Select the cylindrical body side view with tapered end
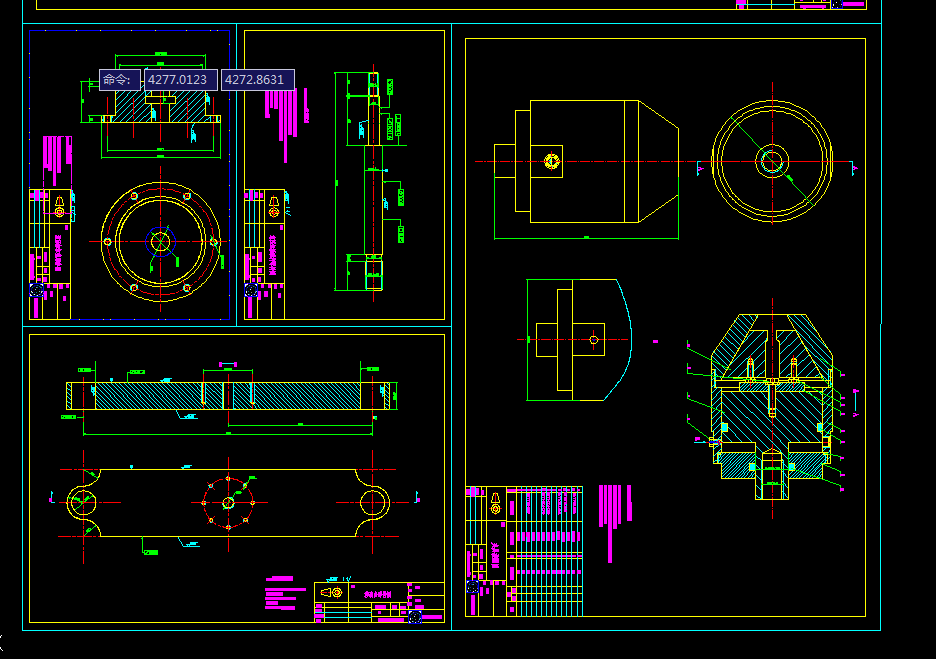 tap(586, 161)
